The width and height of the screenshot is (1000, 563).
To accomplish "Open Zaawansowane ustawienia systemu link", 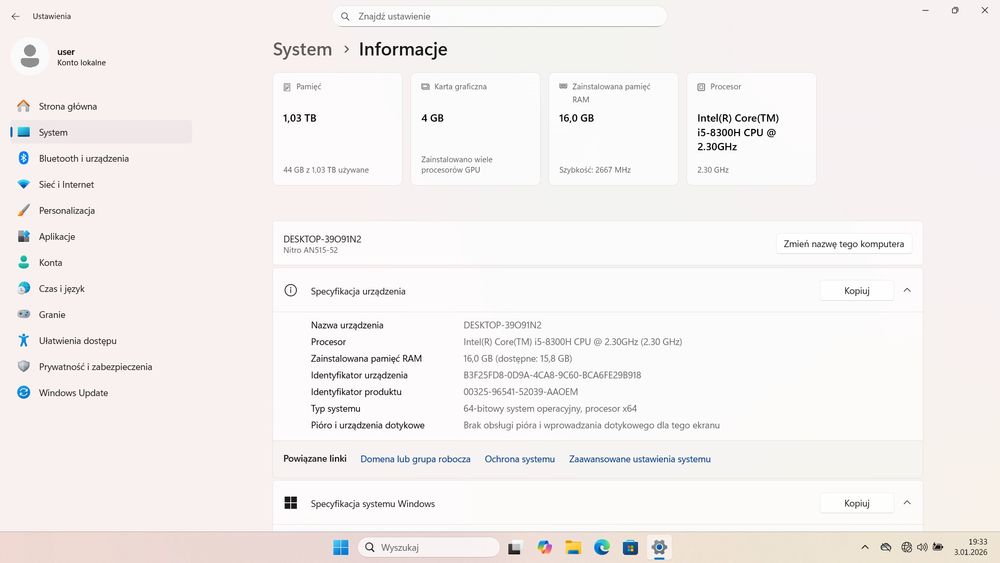I will (x=640, y=459).
